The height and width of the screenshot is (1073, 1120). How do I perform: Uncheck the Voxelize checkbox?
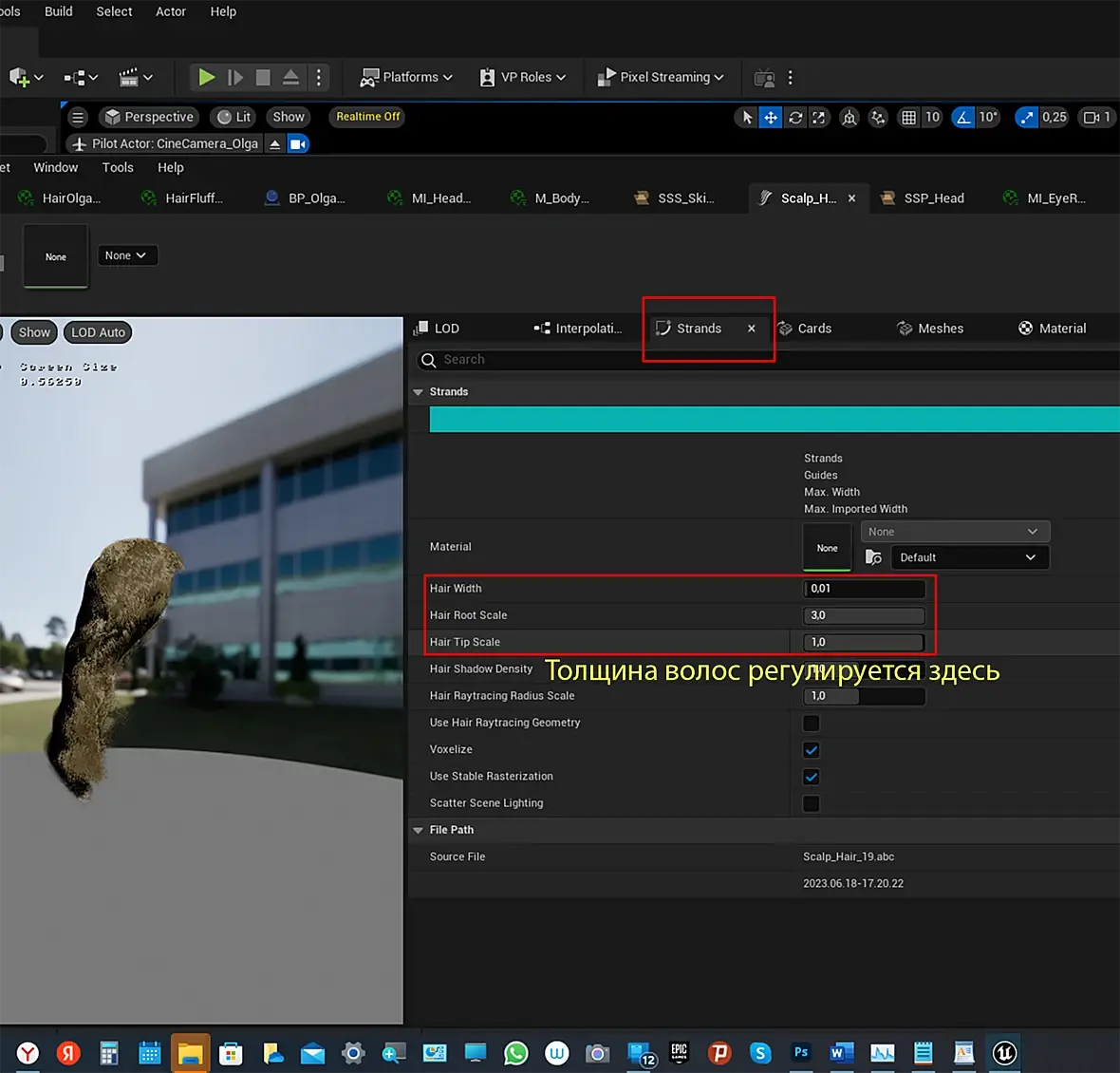pyautogui.click(x=812, y=750)
